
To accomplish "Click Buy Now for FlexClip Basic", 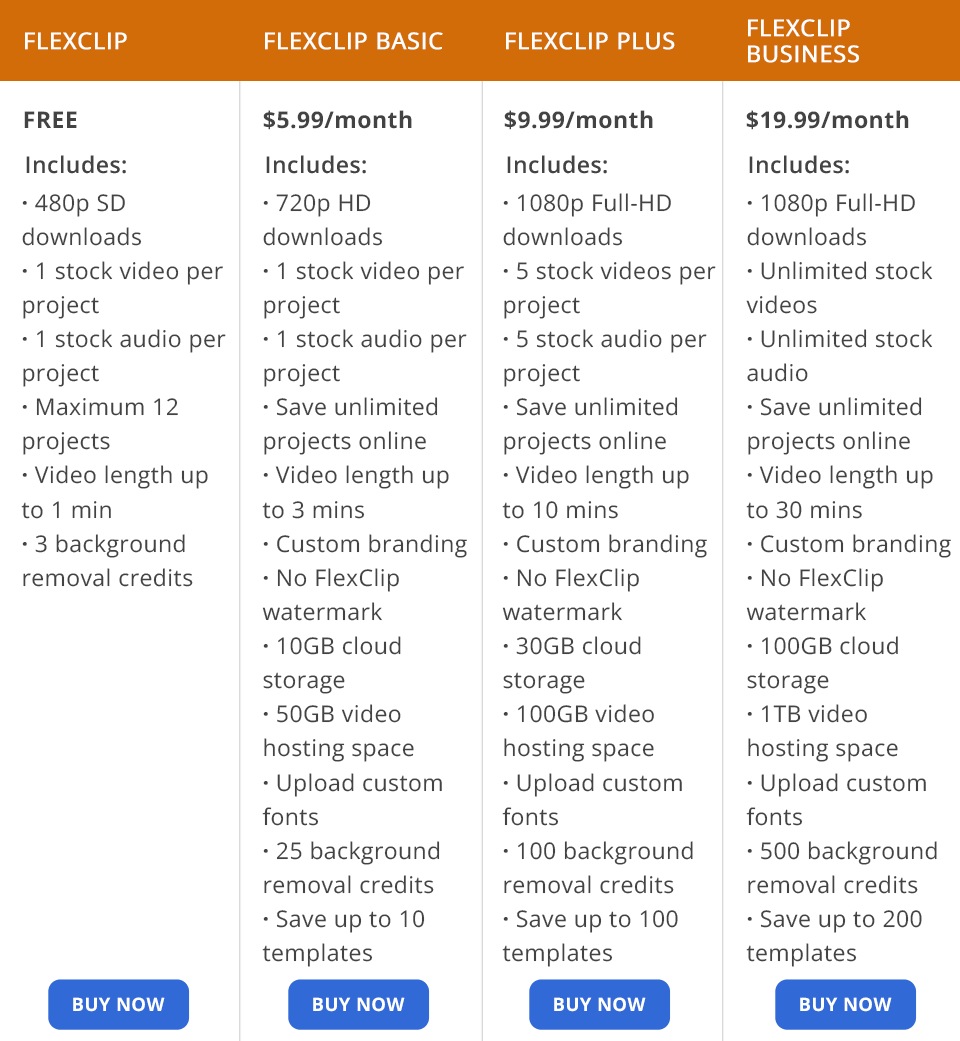I will pos(358,1004).
